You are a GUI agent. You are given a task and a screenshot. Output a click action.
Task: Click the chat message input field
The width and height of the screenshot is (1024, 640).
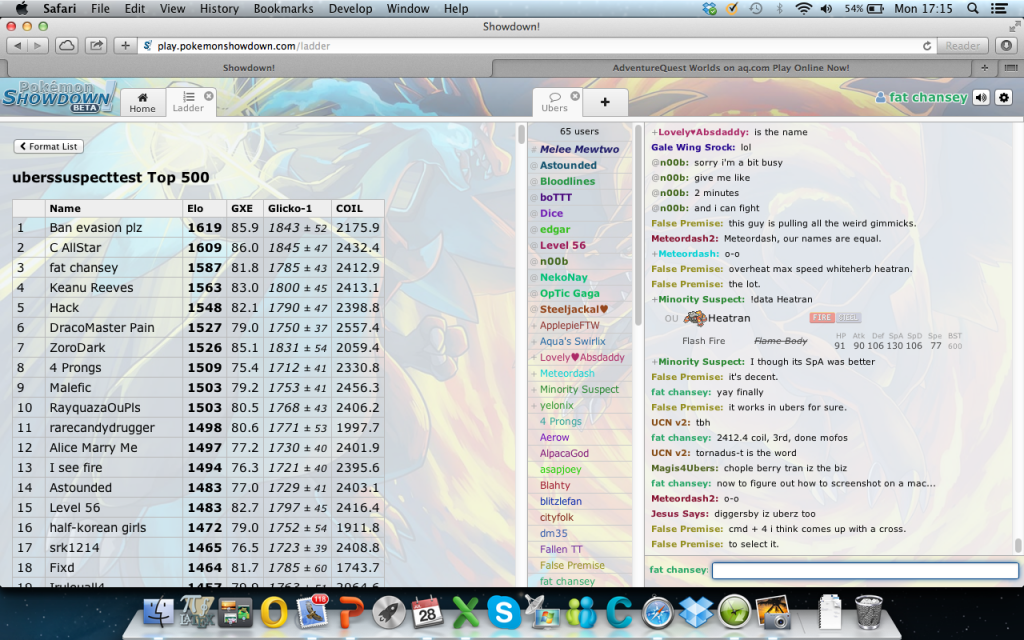click(x=865, y=570)
